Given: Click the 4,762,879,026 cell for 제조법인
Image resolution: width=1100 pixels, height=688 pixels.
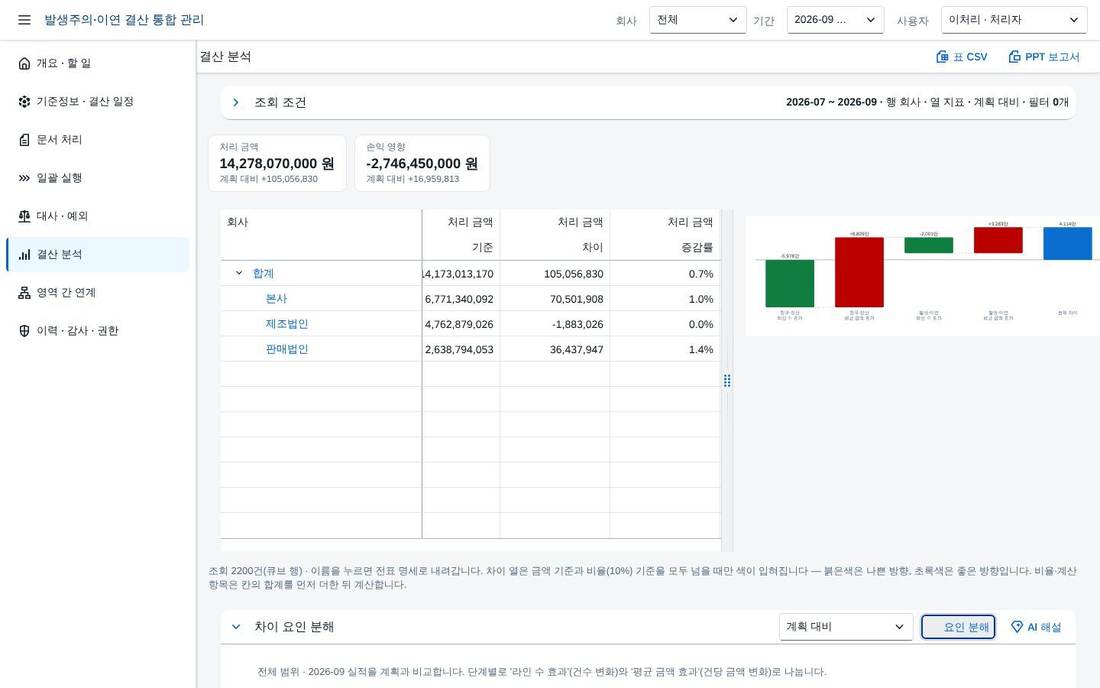Looking at the screenshot, I should (459, 324).
